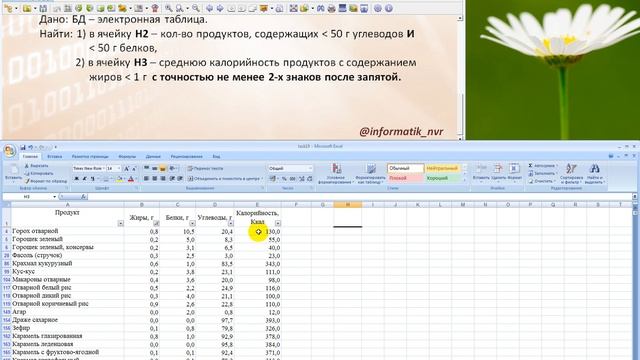Apply percent style to the cell

[284, 179]
